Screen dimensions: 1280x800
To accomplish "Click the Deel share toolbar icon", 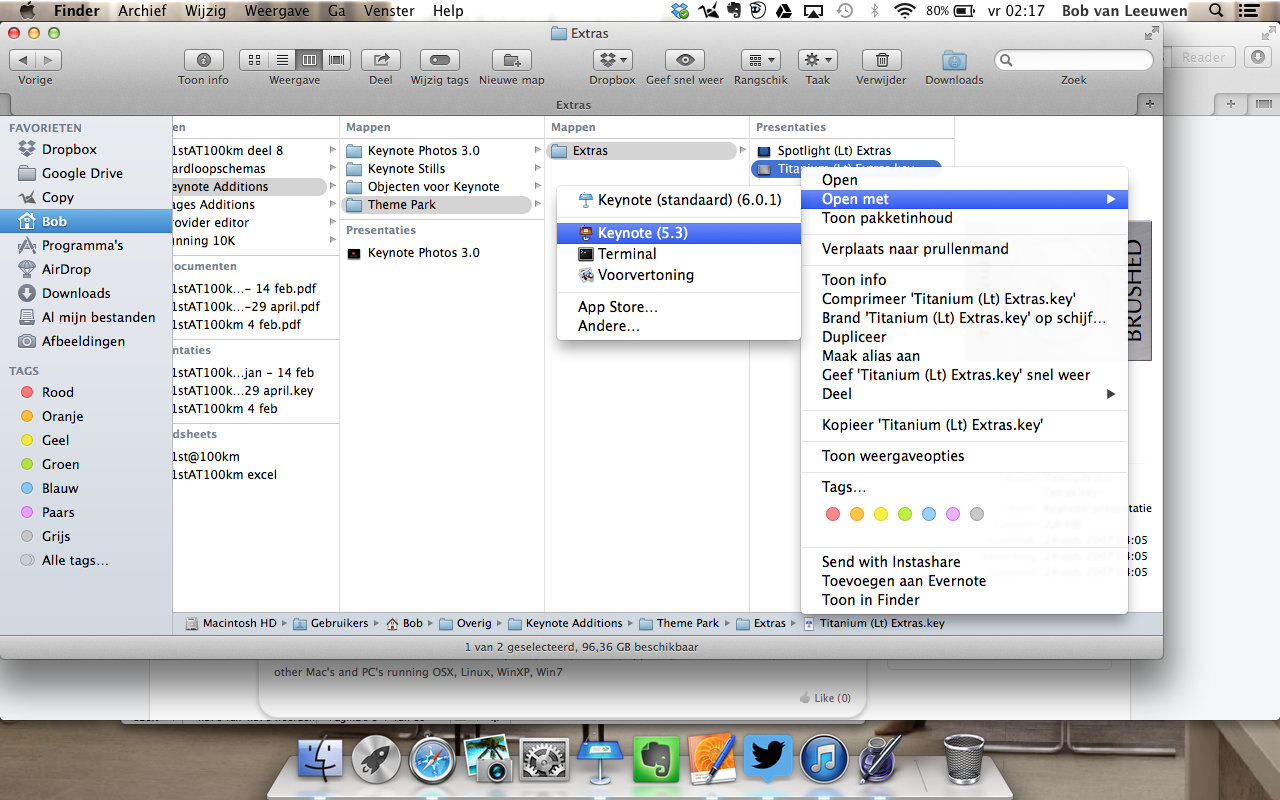I will [x=381, y=60].
